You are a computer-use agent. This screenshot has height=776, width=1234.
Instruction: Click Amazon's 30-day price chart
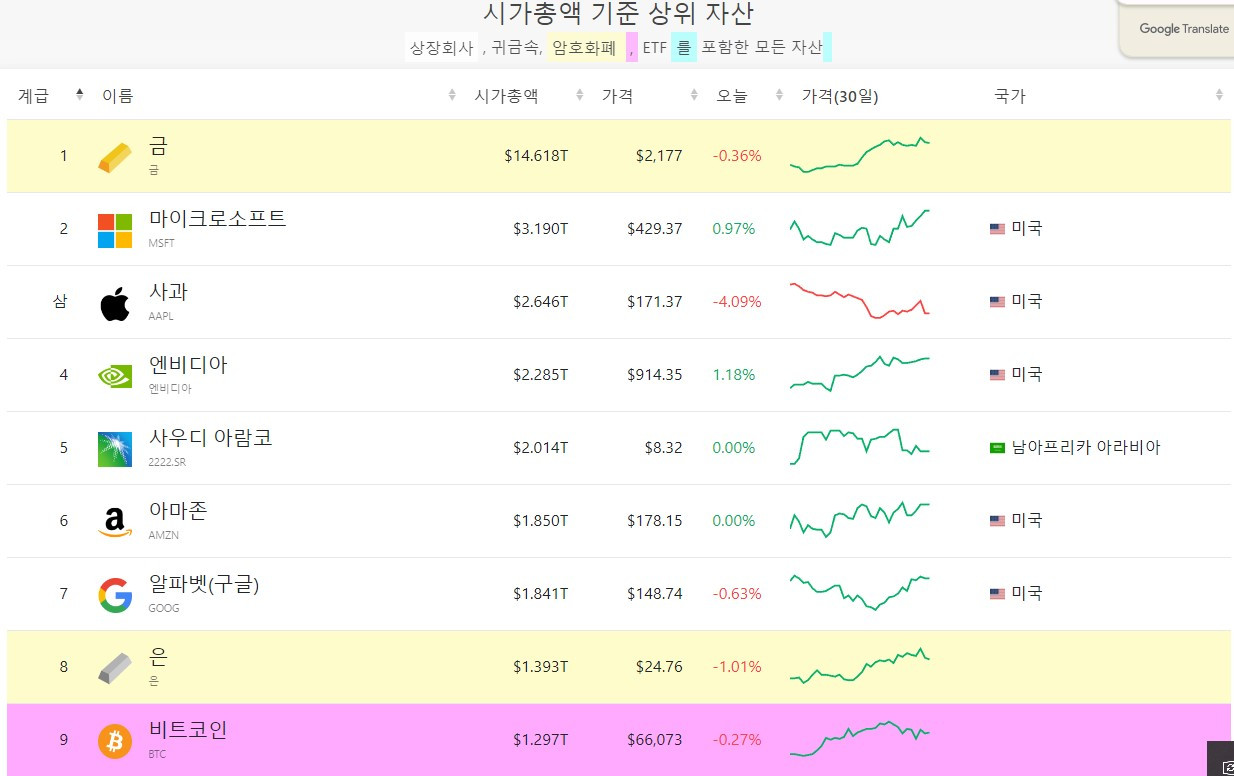point(860,520)
